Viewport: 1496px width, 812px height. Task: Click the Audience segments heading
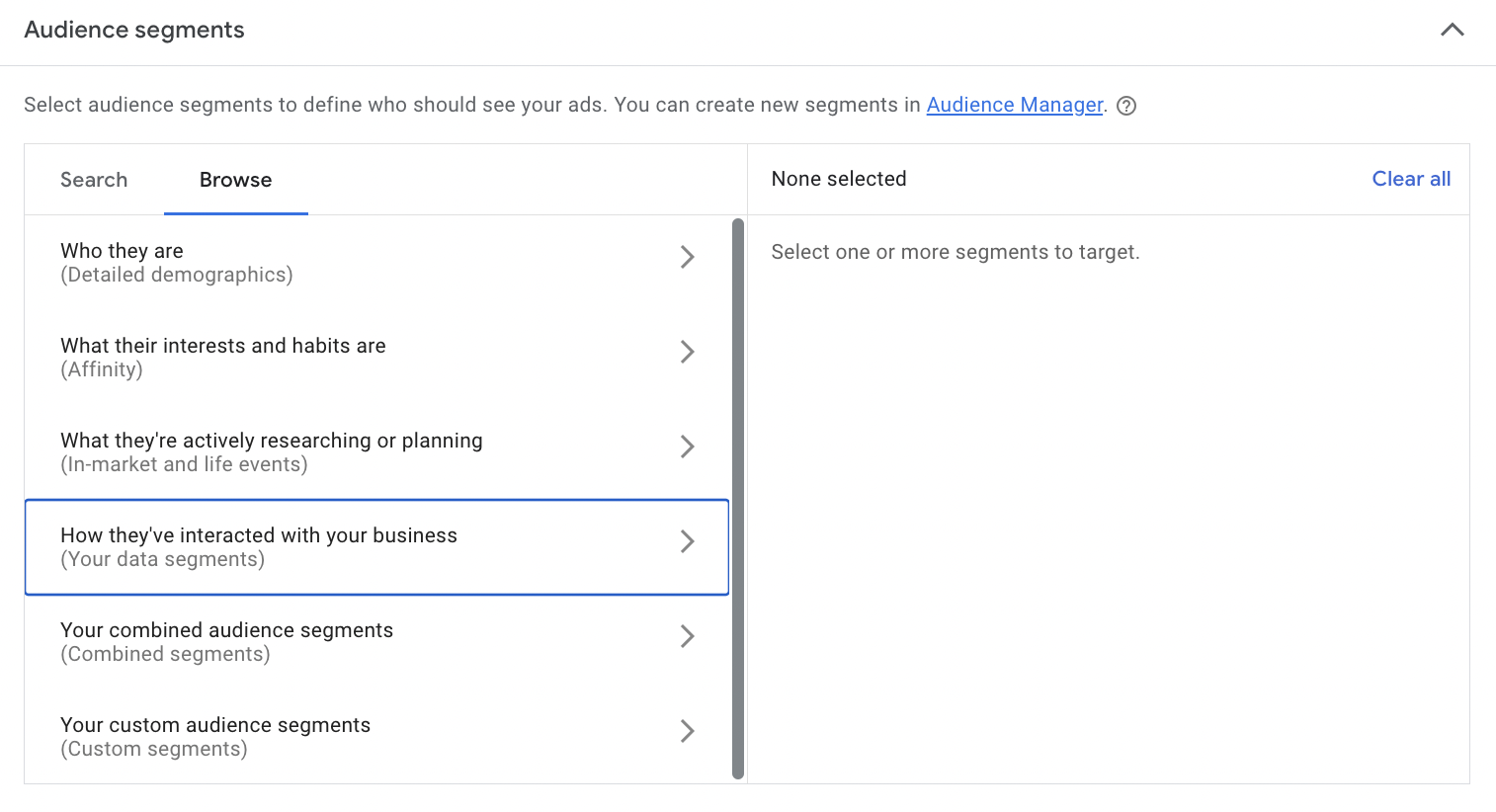tap(134, 30)
